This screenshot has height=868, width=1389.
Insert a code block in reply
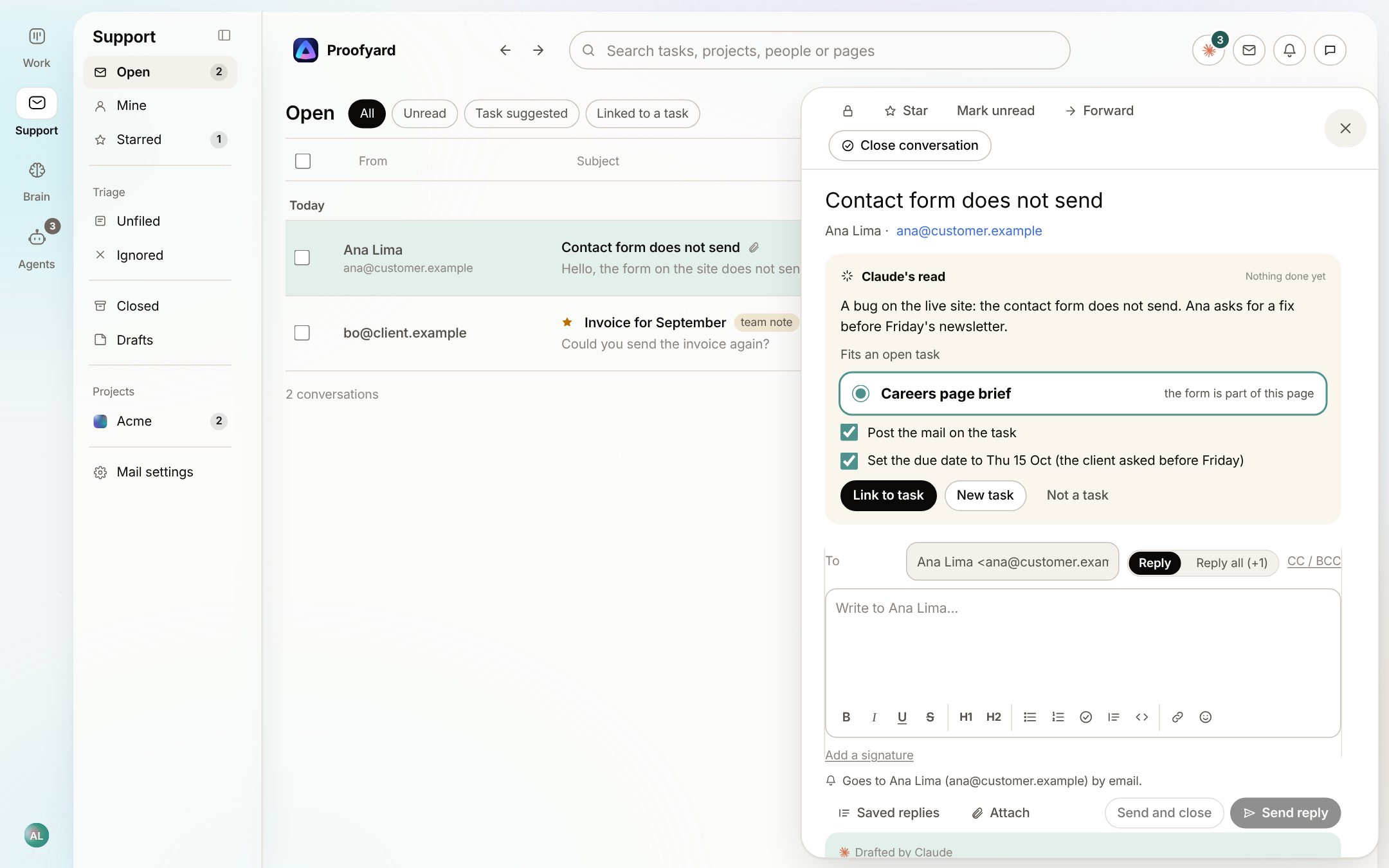tap(1141, 717)
